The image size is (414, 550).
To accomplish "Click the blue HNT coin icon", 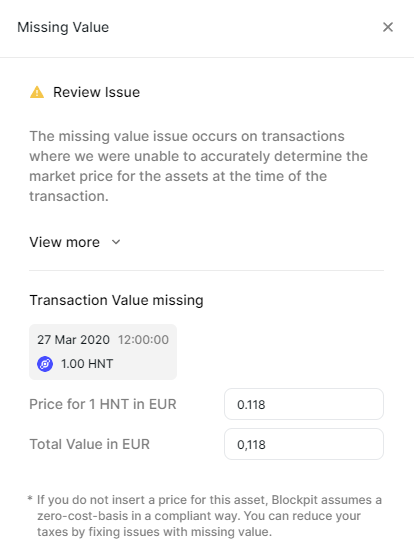I will 45,364.
